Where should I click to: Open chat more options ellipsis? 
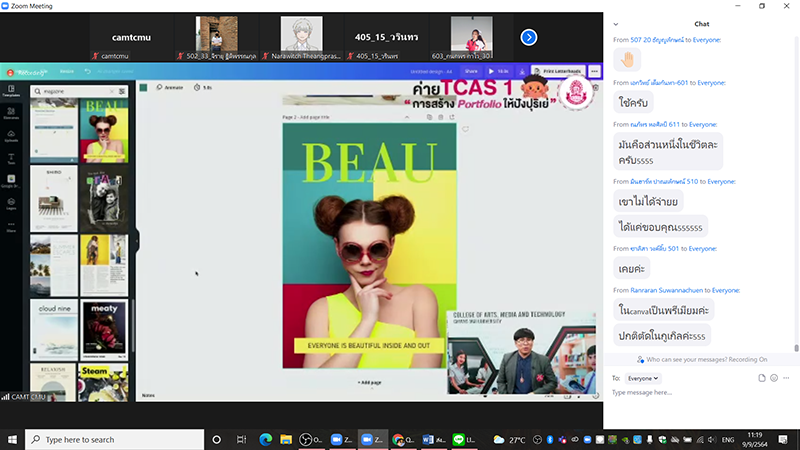click(786, 378)
